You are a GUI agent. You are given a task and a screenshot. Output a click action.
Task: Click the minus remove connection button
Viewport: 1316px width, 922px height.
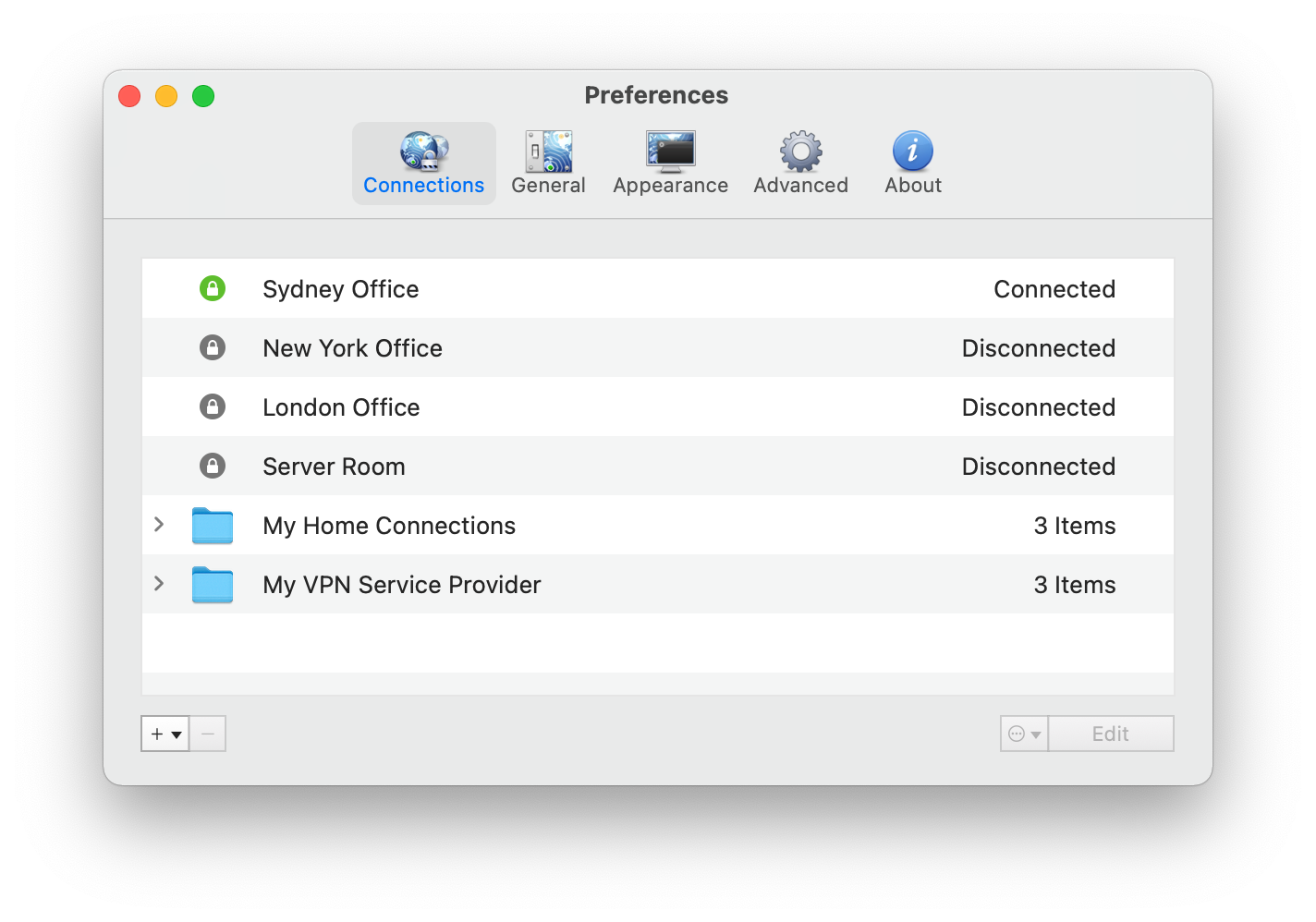point(208,734)
